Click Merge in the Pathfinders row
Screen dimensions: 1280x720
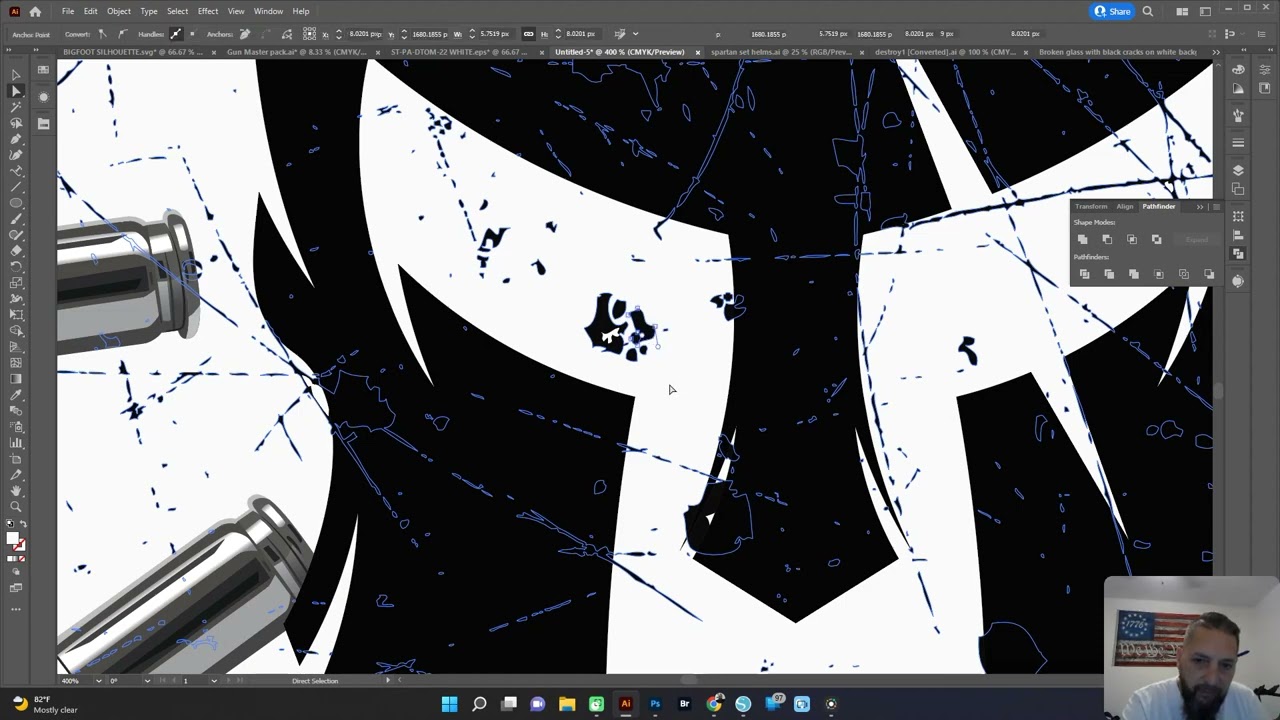click(x=1134, y=274)
